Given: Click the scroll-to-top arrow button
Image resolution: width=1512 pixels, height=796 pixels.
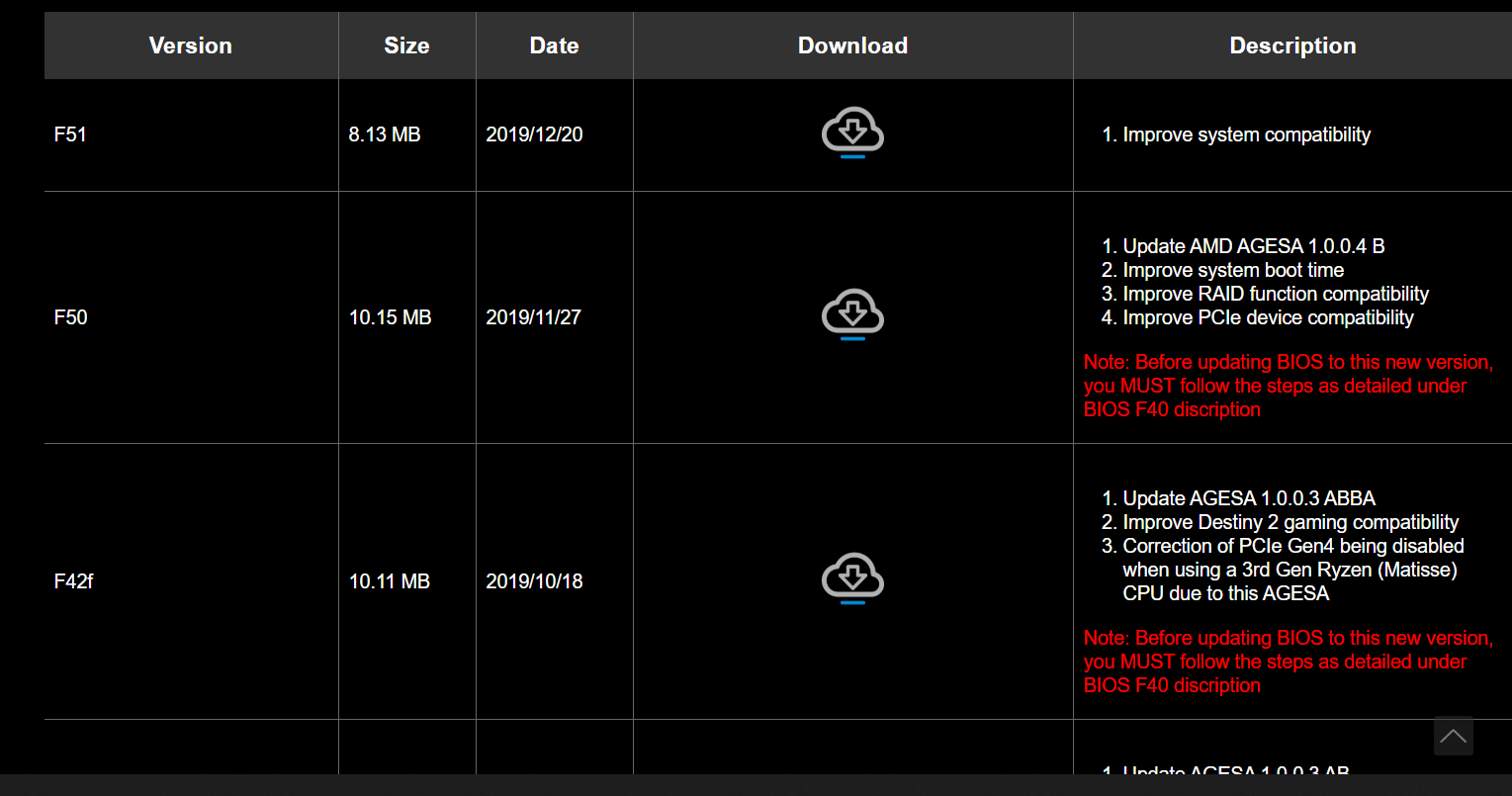Looking at the screenshot, I should coord(1453,737).
